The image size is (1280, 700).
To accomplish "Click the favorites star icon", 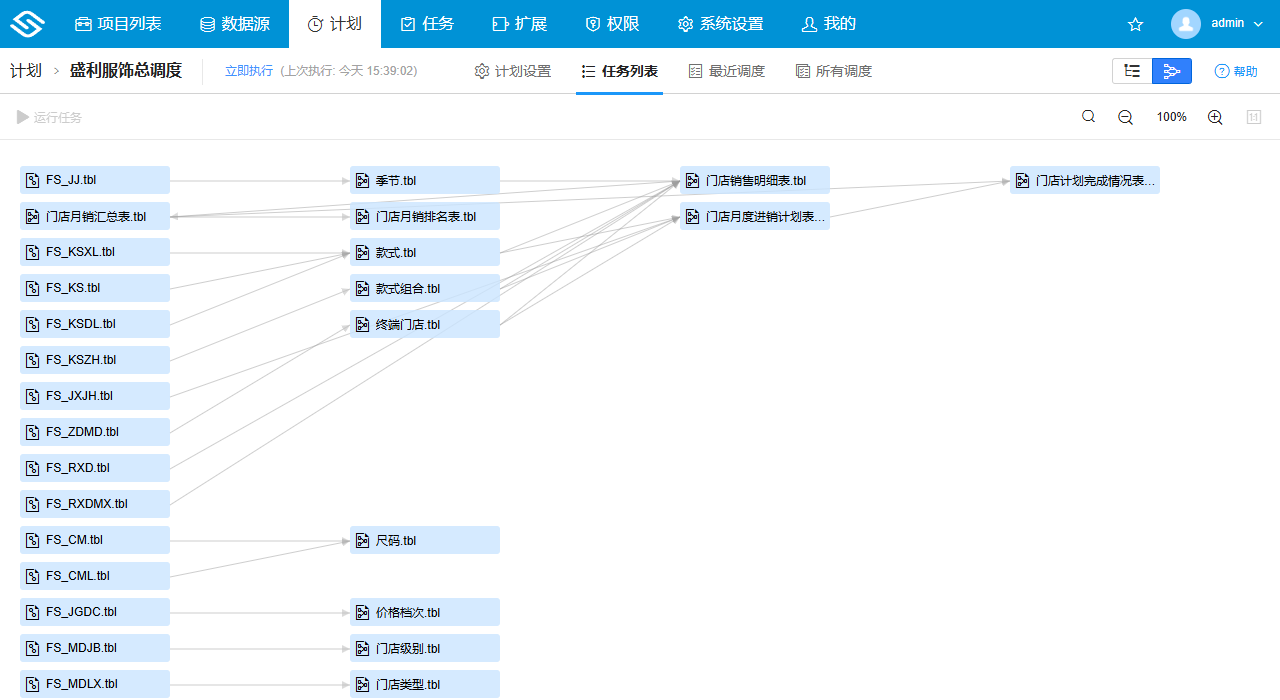I will [x=1135, y=24].
